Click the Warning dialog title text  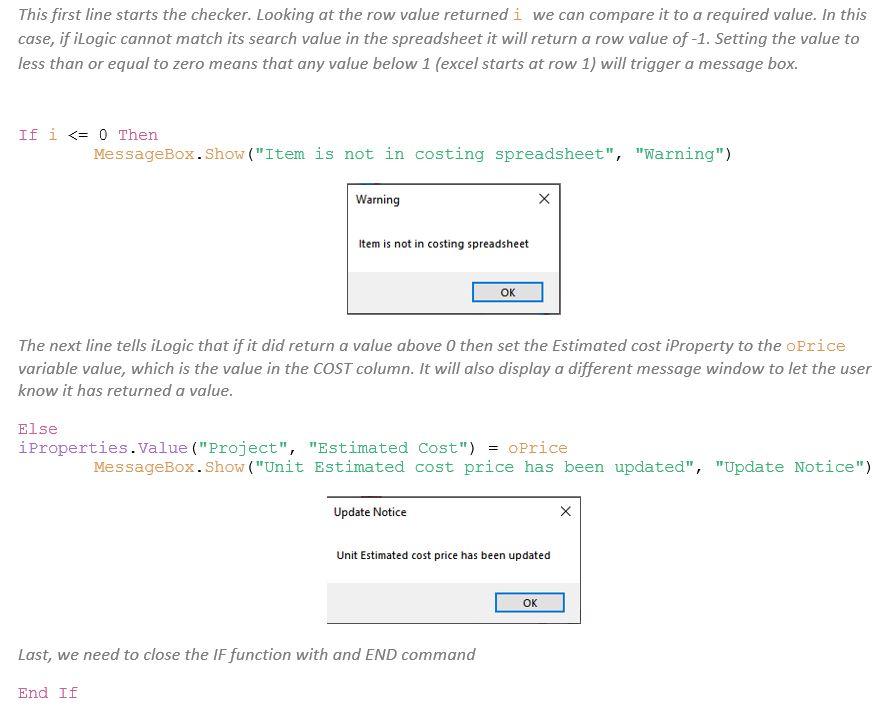click(378, 200)
